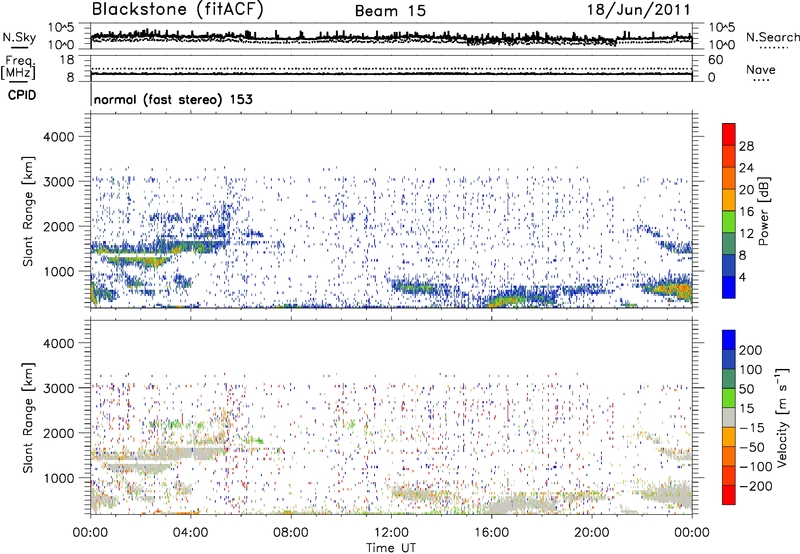Click Power colorbar bright blue segment below 4

(x=729, y=287)
